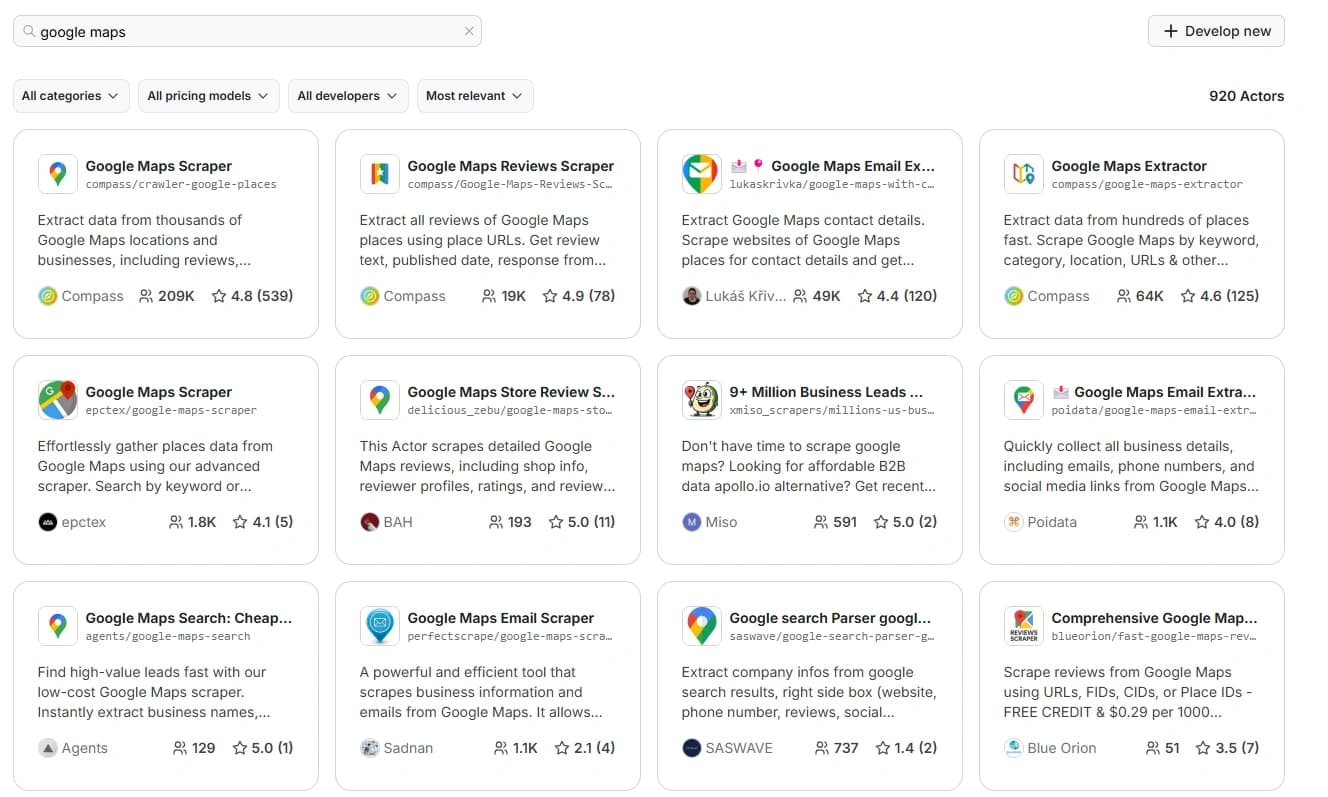This screenshot has width=1328, height=797.
Task: Open the All pricing models dropdown
Action: (x=208, y=95)
